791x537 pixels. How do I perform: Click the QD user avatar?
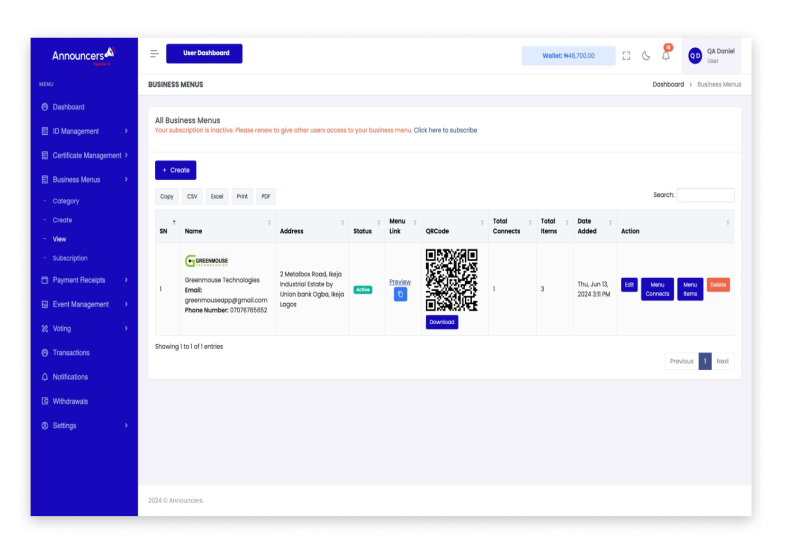(x=695, y=56)
